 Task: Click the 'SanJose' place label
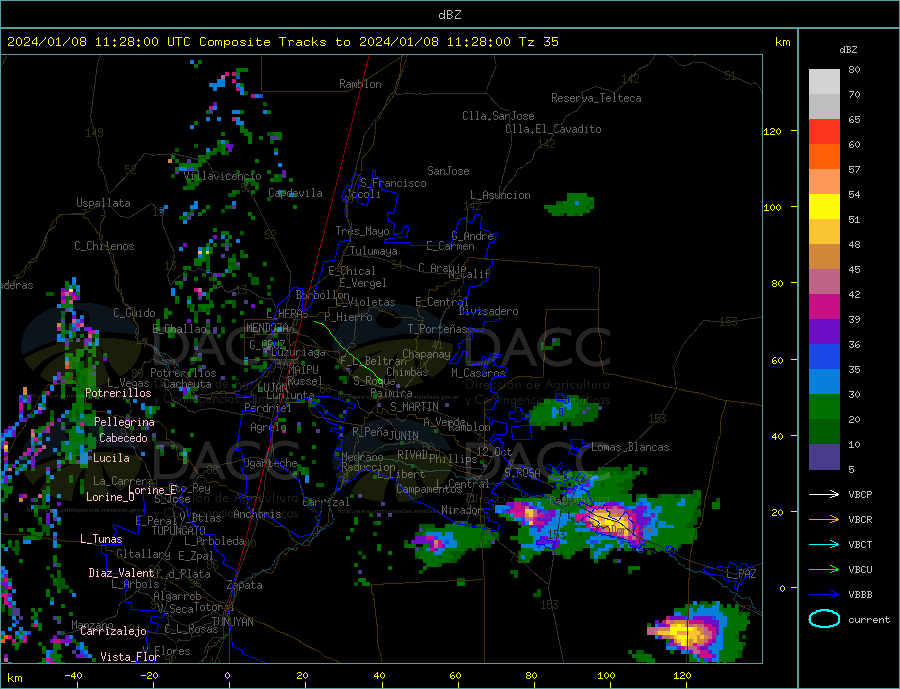[448, 171]
